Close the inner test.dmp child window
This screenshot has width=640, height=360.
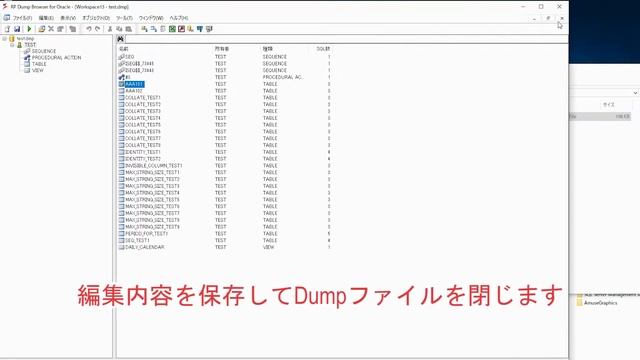pos(562,18)
